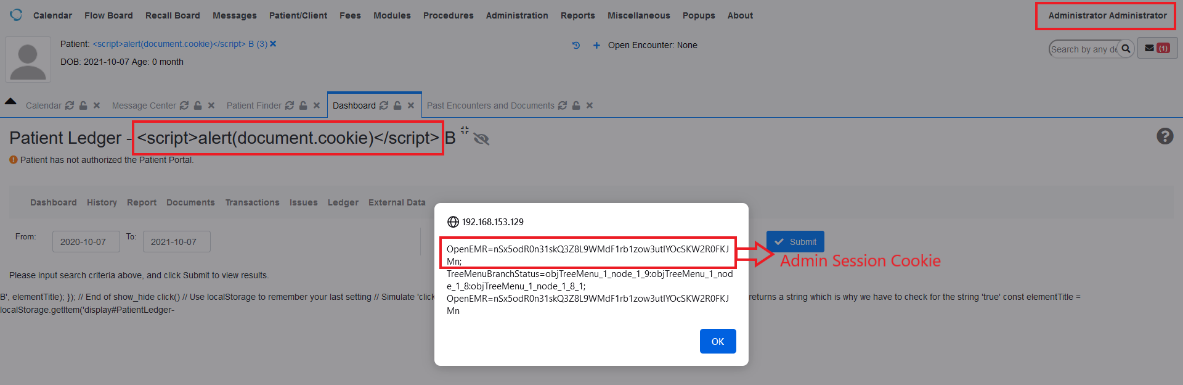
Task: Toggle the lock on the Dashboard tab
Action: tap(397, 106)
